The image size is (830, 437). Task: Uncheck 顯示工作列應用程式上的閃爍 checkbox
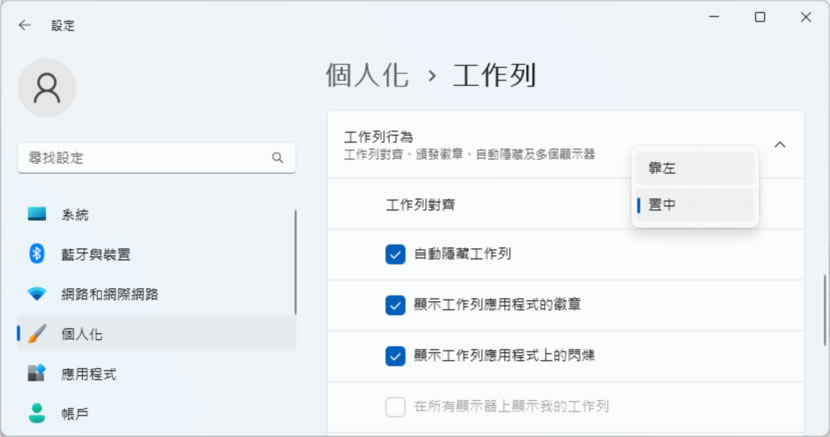point(395,355)
